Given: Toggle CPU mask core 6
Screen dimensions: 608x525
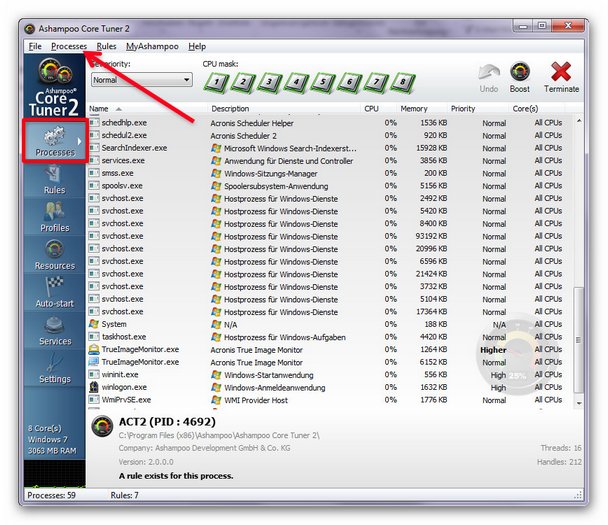Looking at the screenshot, I should pyautogui.click(x=349, y=82).
